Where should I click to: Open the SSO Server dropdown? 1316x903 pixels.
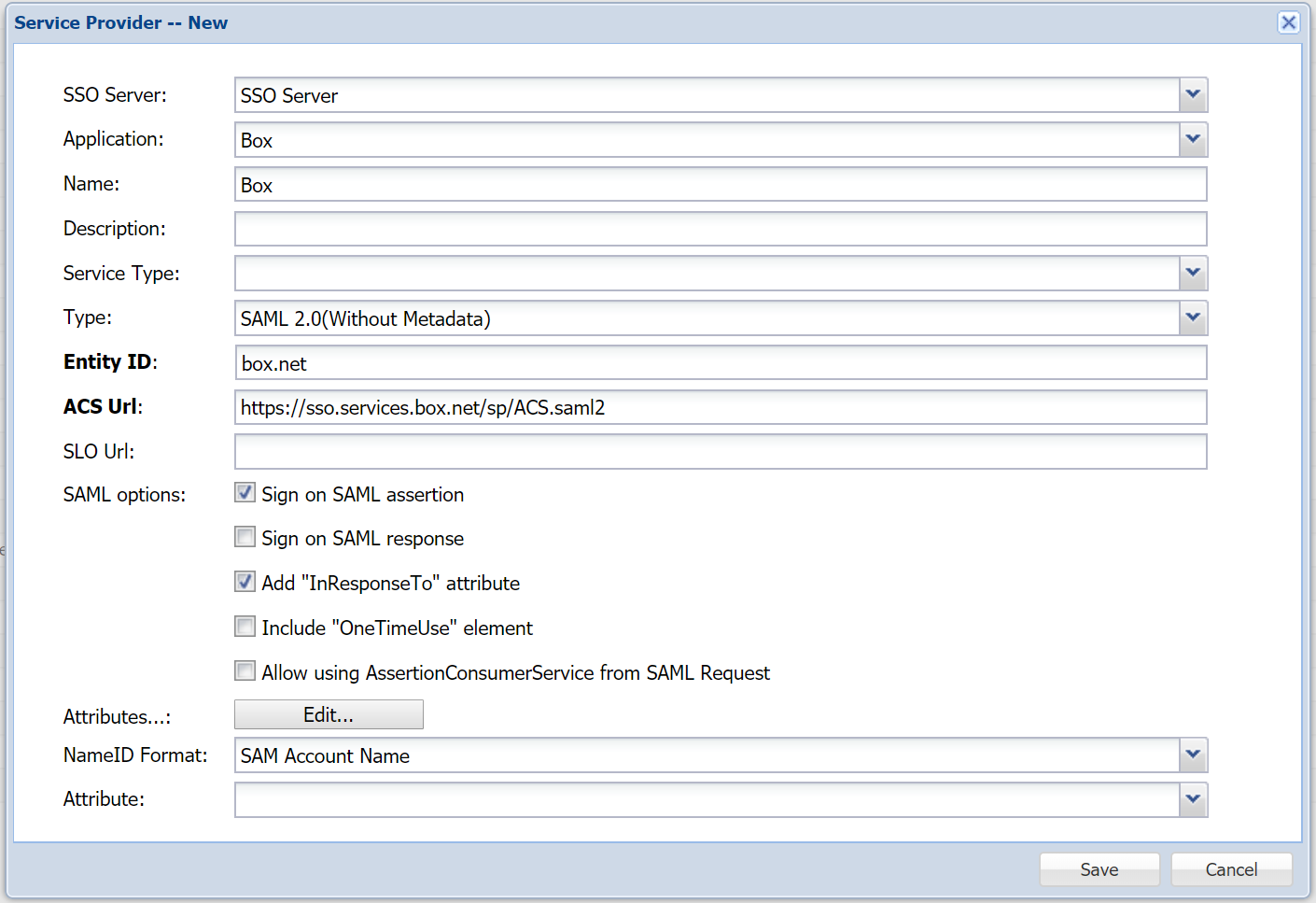click(x=1193, y=95)
